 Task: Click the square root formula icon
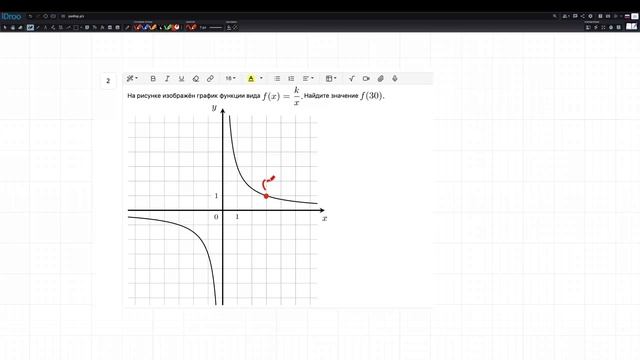click(x=351, y=78)
